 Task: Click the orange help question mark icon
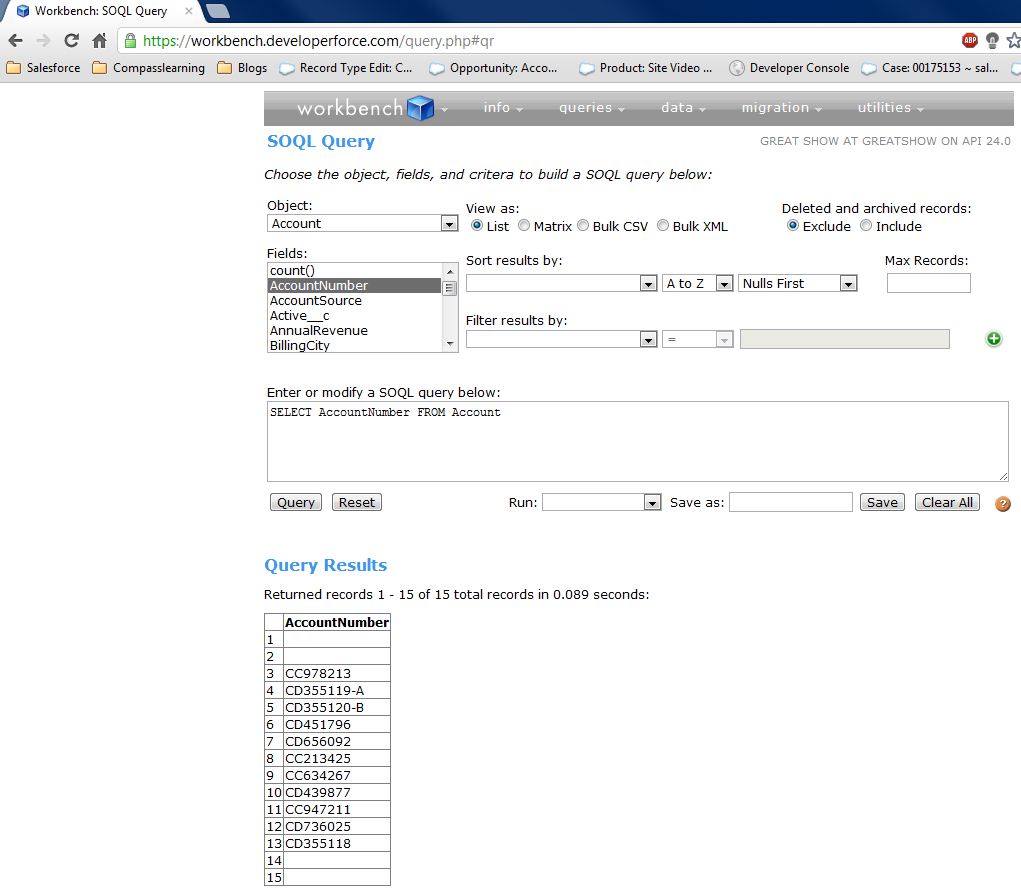[1002, 505]
